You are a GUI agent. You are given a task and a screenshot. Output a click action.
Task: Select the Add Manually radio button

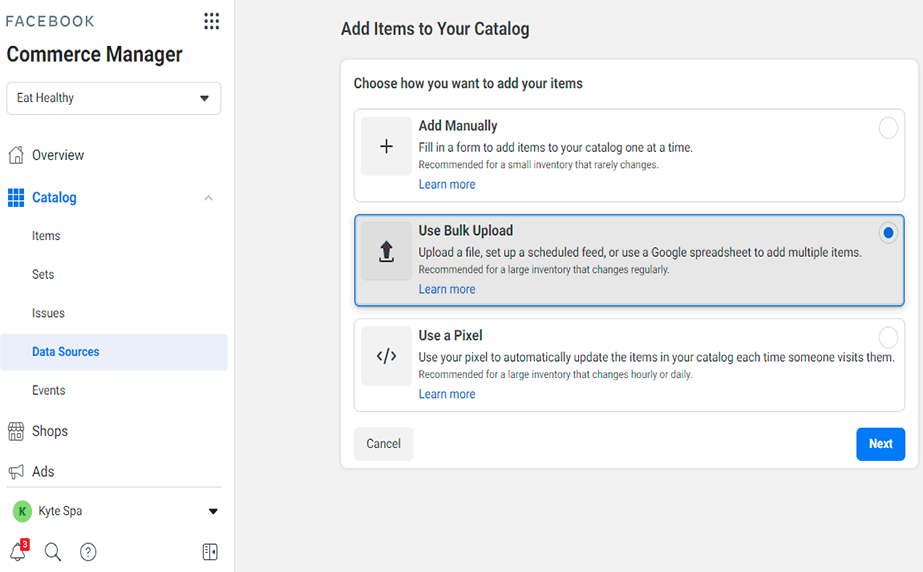pos(888,128)
